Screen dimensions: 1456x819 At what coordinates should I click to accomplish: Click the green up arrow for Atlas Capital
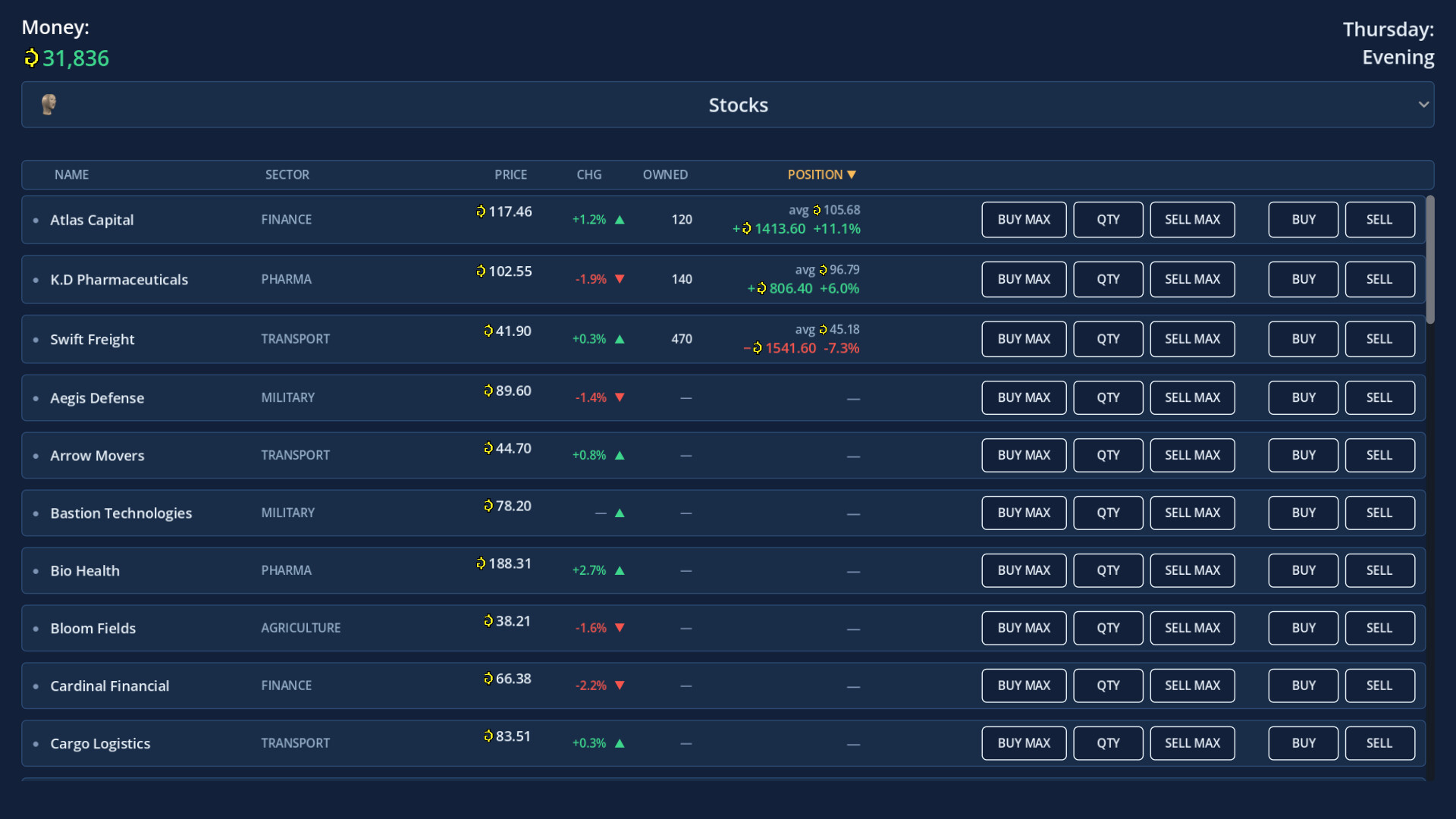tap(620, 220)
